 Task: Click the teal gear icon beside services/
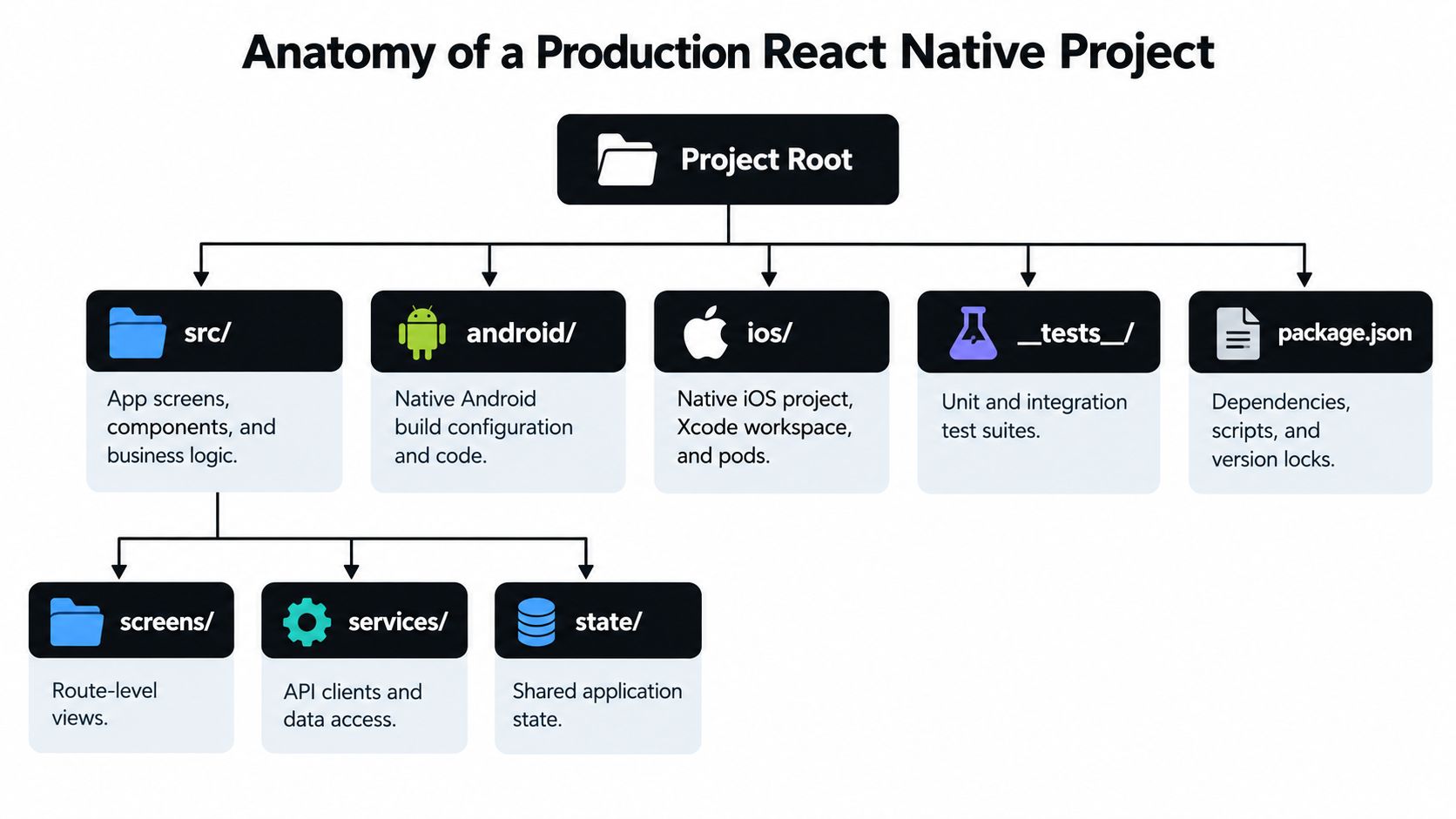307,621
